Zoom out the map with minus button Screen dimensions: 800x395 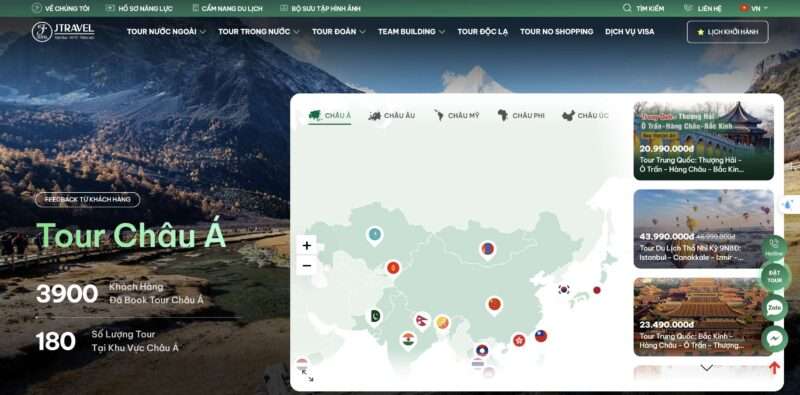pos(307,265)
